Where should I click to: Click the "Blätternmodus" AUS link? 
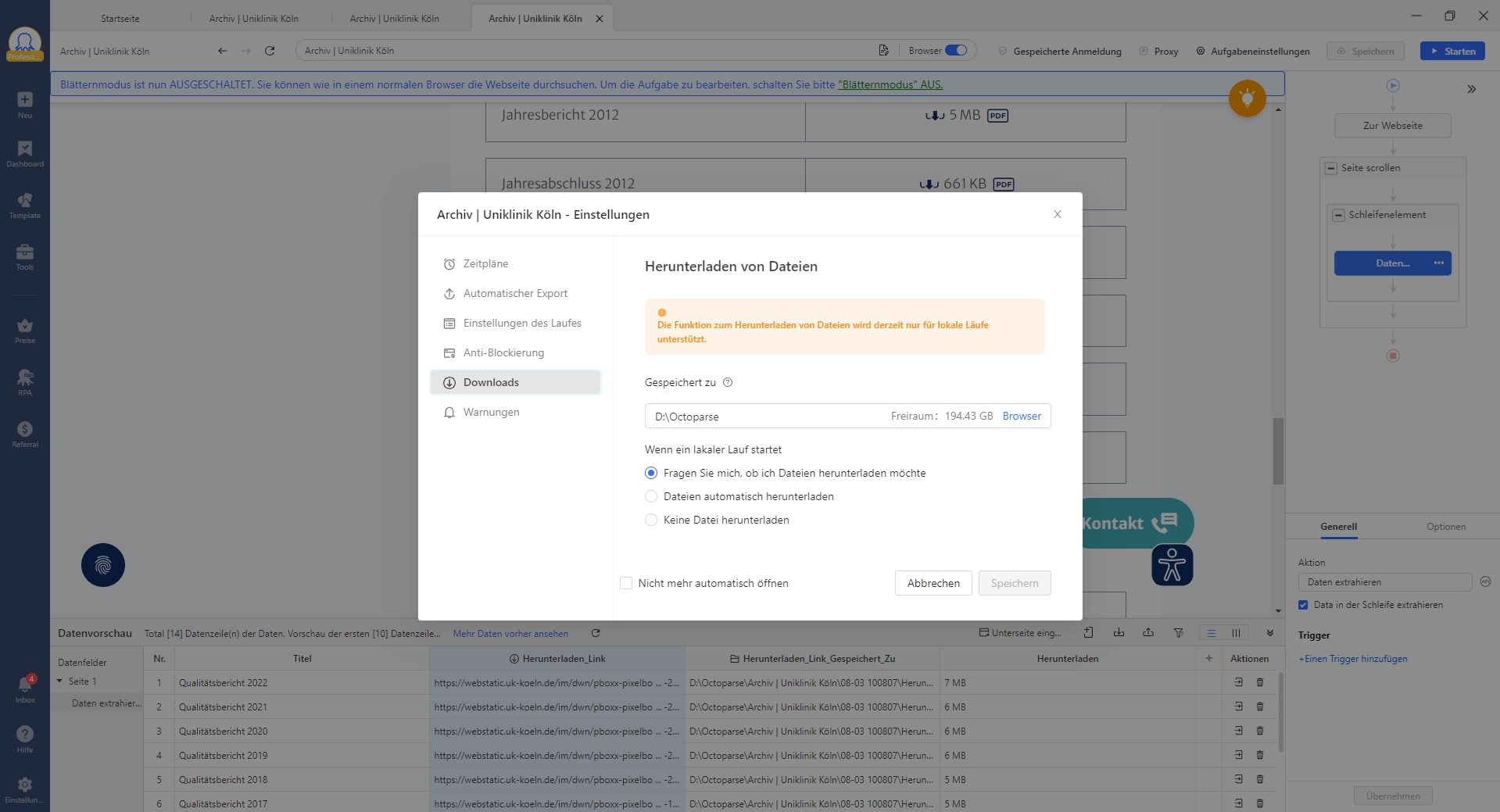(x=890, y=84)
